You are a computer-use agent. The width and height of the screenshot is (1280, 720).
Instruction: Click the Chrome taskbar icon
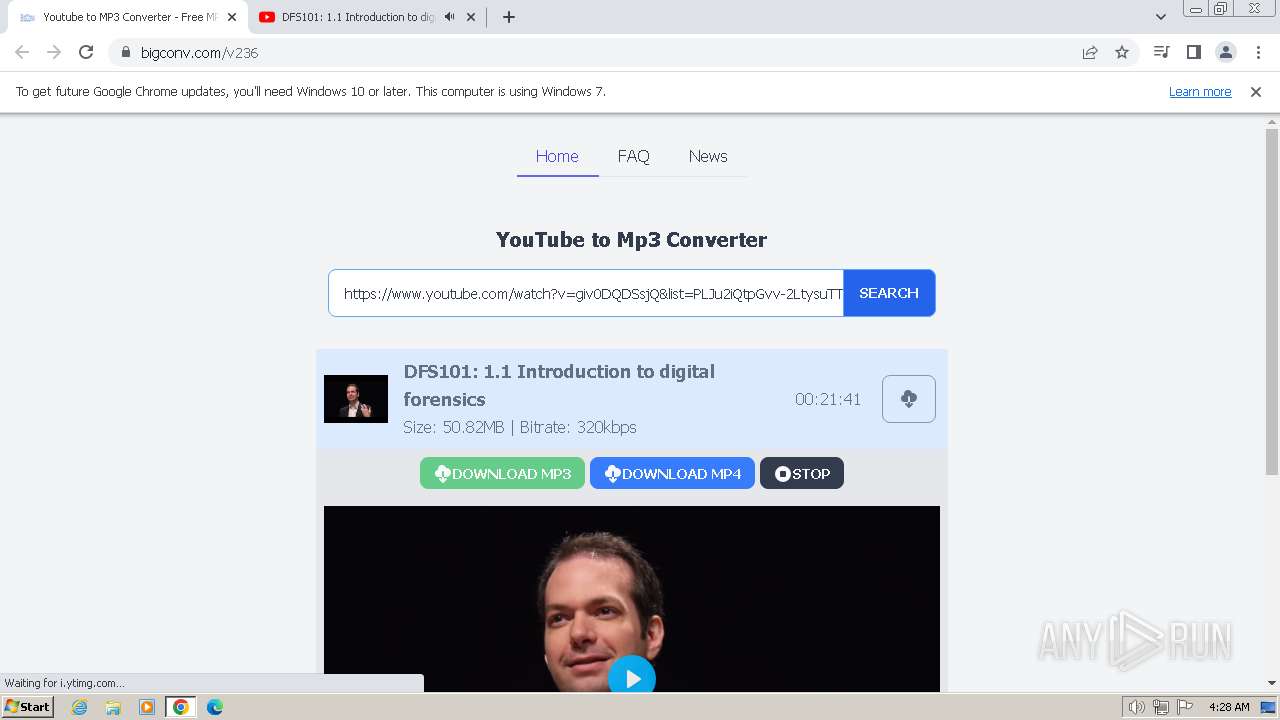(181, 707)
